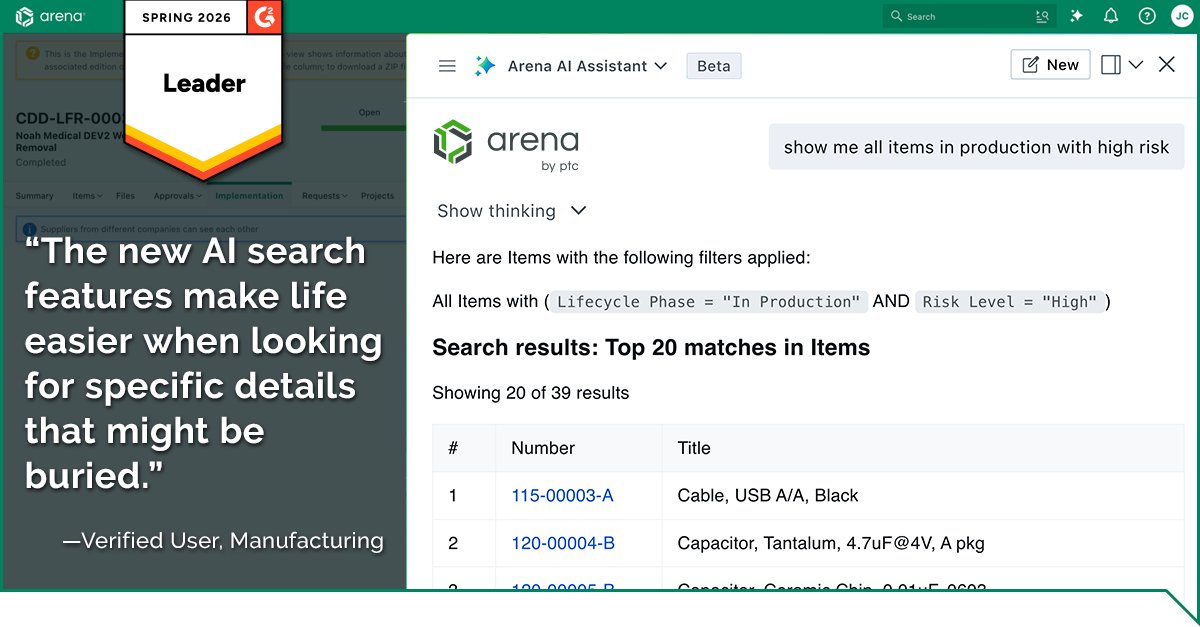This screenshot has height=627, width=1200.
Task: Click the Risk Level = "High" filter chip
Action: click(x=1010, y=302)
